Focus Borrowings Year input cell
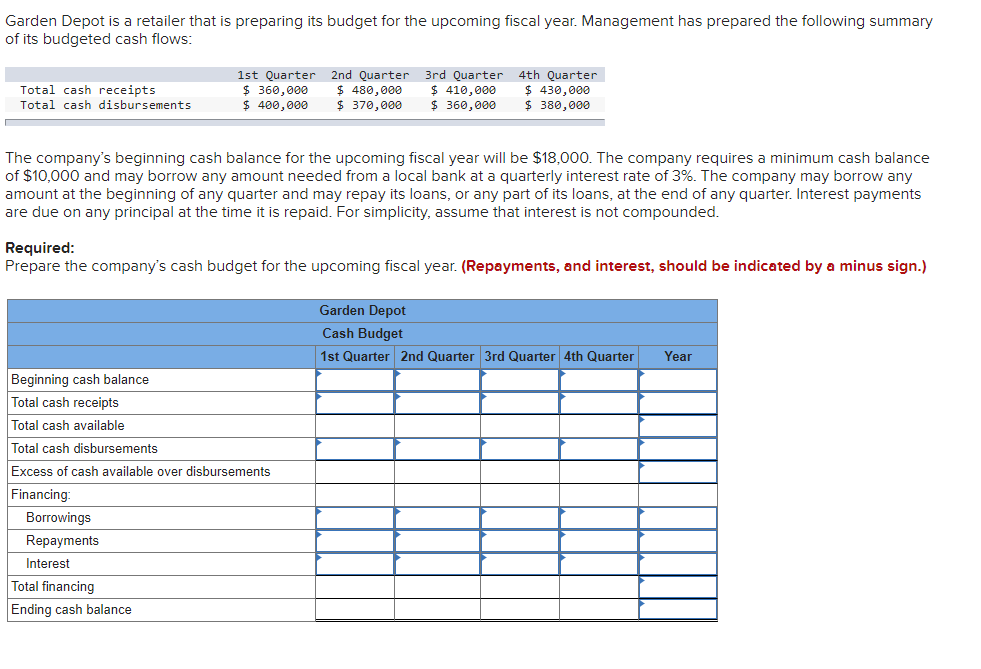This screenshot has width=981, height=669. 678,518
